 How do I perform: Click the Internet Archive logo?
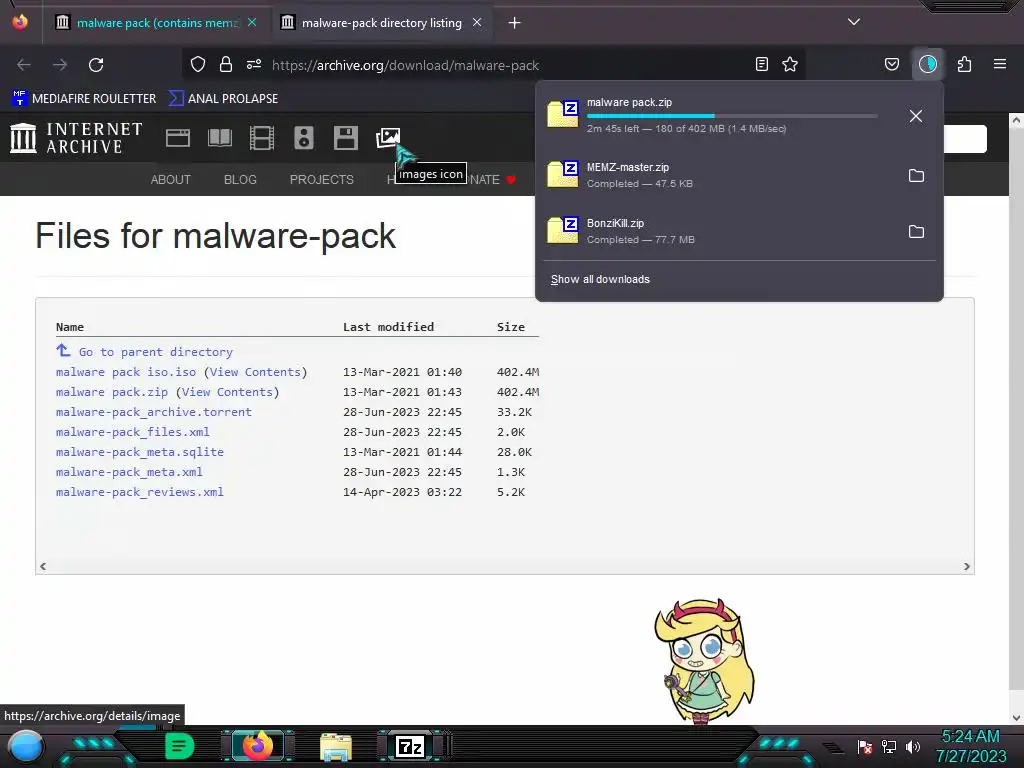point(76,138)
